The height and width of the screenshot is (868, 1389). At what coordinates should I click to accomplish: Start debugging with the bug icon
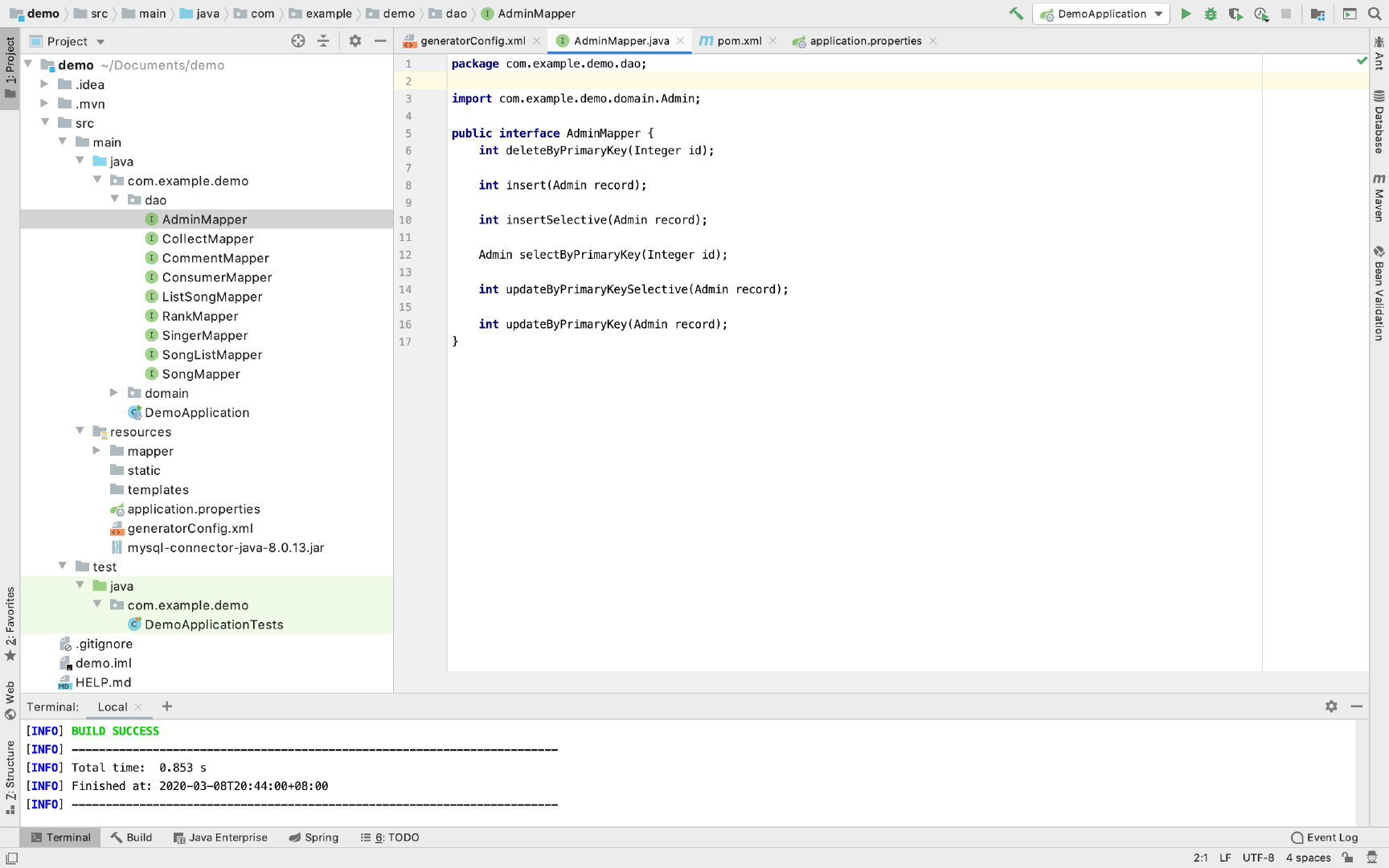pos(1211,14)
